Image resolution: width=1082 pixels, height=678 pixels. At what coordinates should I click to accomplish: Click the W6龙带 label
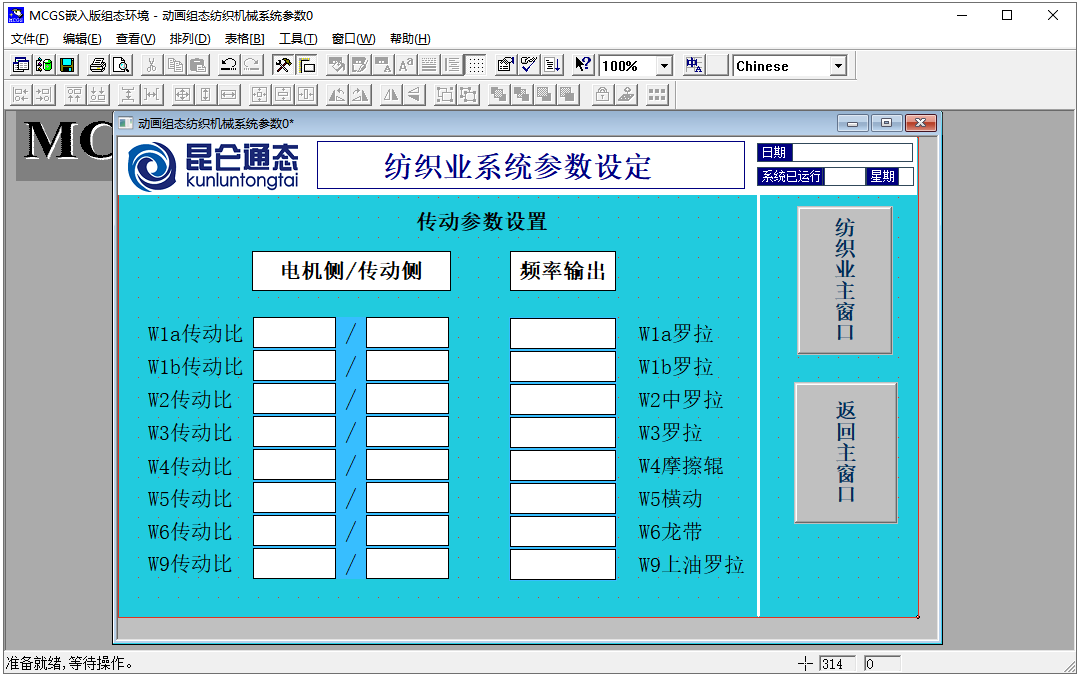[x=670, y=532]
